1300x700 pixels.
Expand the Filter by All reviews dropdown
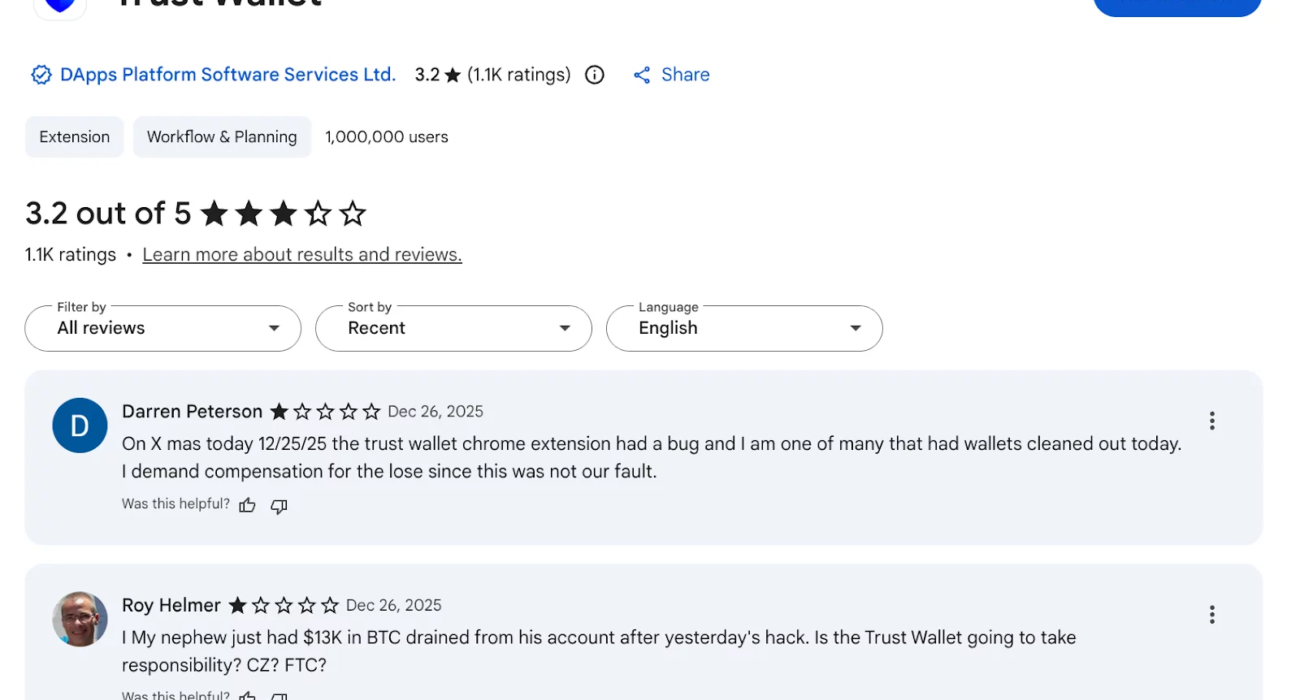pyautogui.click(x=163, y=328)
